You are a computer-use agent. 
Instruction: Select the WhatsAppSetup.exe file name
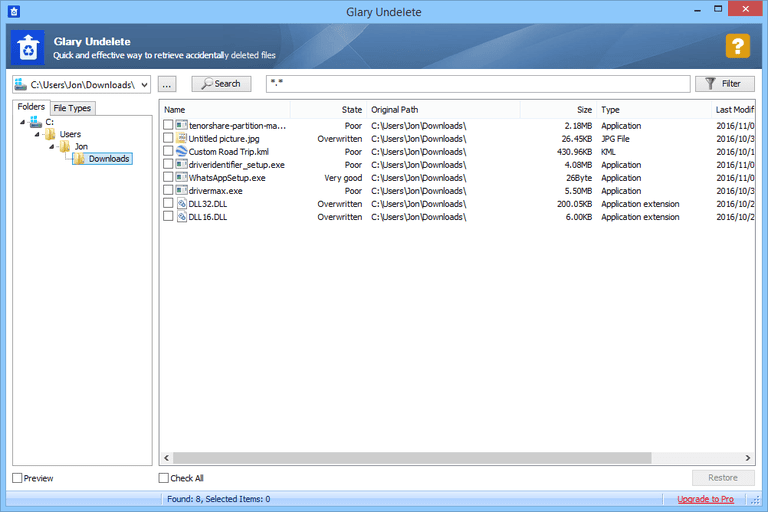coord(227,177)
